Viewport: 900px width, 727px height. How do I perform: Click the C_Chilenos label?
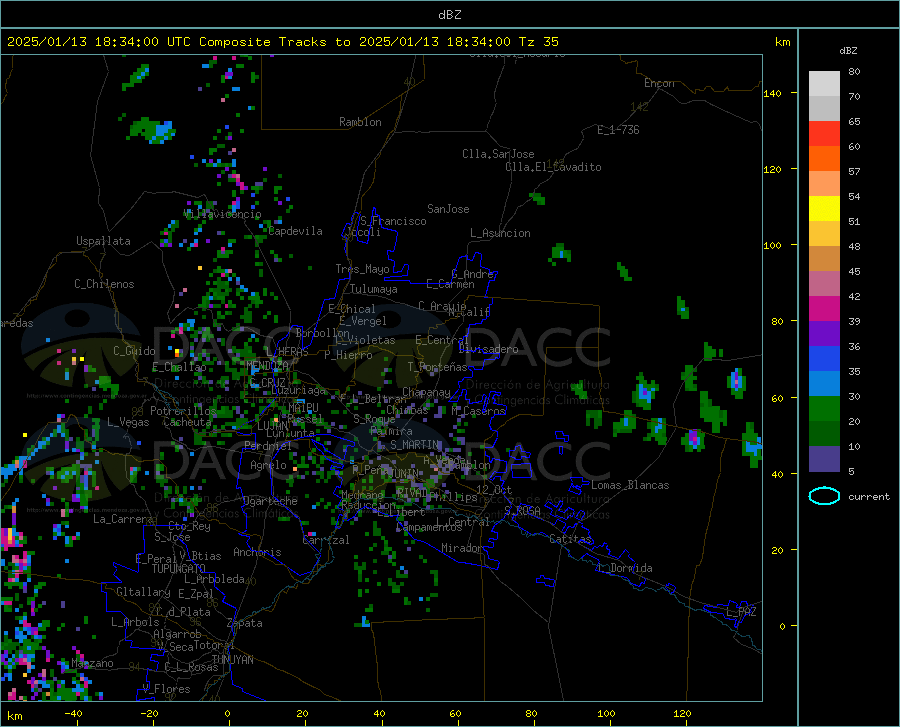[x=104, y=284]
